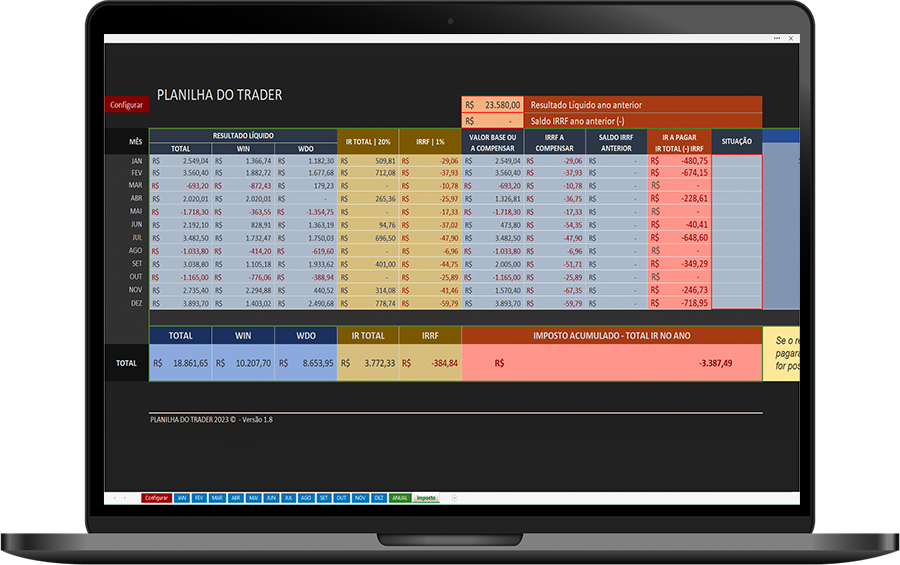900x565 pixels.
Task: Close the spreadsheet window
Action: 792,38
